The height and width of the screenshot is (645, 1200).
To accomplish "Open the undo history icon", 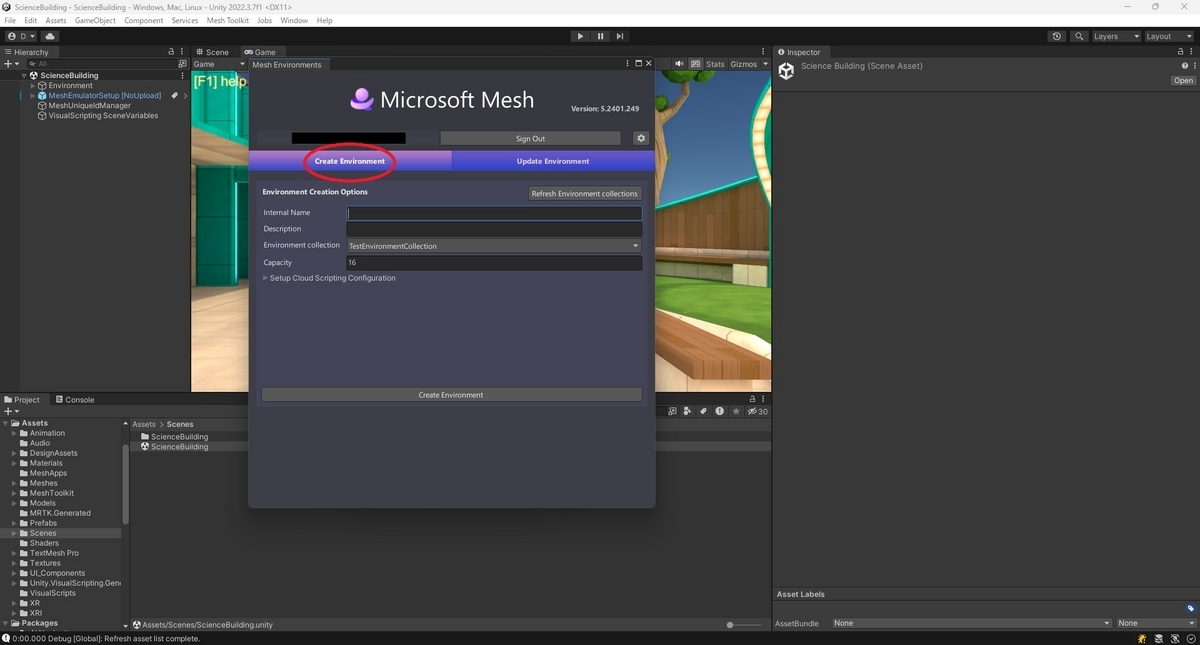I will click(x=1057, y=36).
